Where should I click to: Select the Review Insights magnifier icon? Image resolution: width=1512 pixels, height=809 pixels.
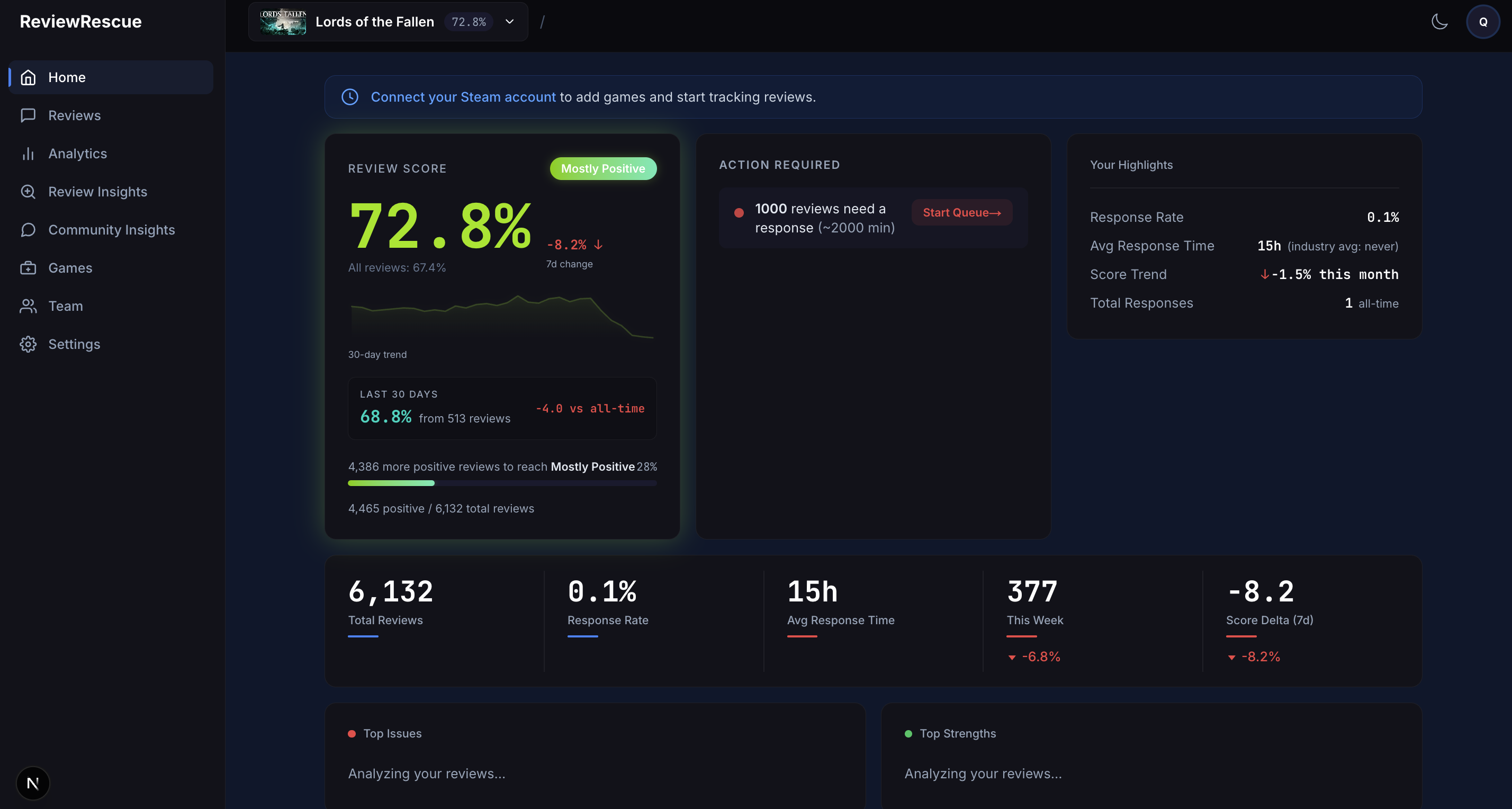coord(28,191)
